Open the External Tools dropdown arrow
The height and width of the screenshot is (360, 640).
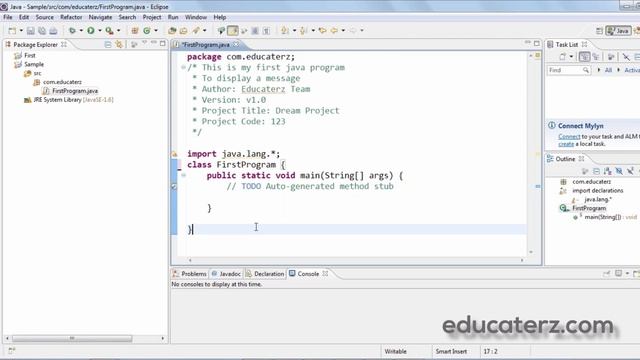pyautogui.click(x=118, y=31)
